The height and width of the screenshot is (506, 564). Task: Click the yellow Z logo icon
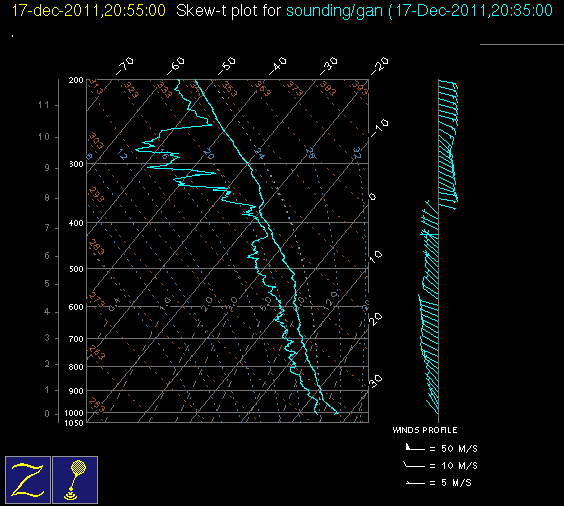coord(28,480)
